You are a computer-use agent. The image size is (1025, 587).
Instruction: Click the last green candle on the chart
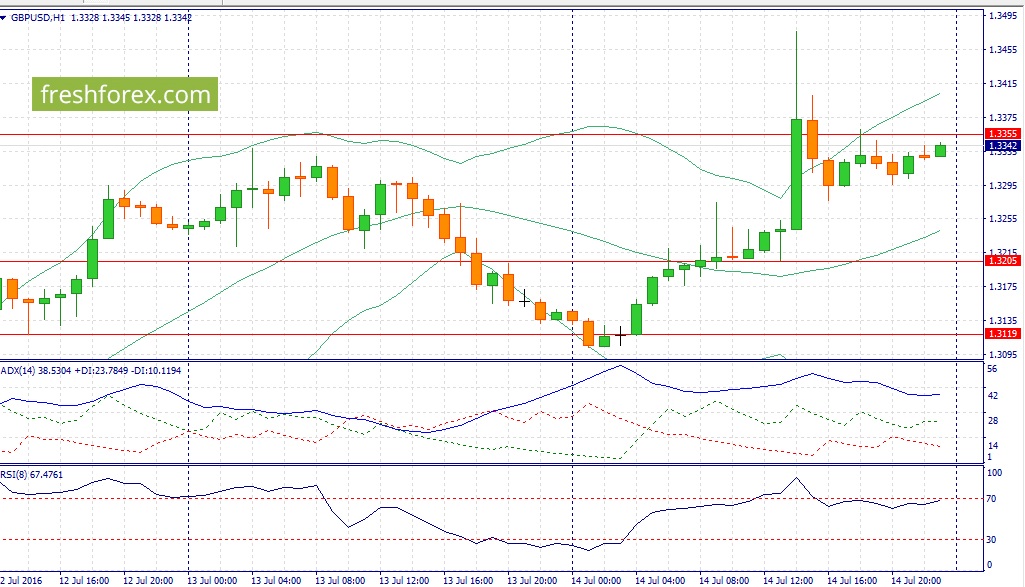[x=941, y=150]
